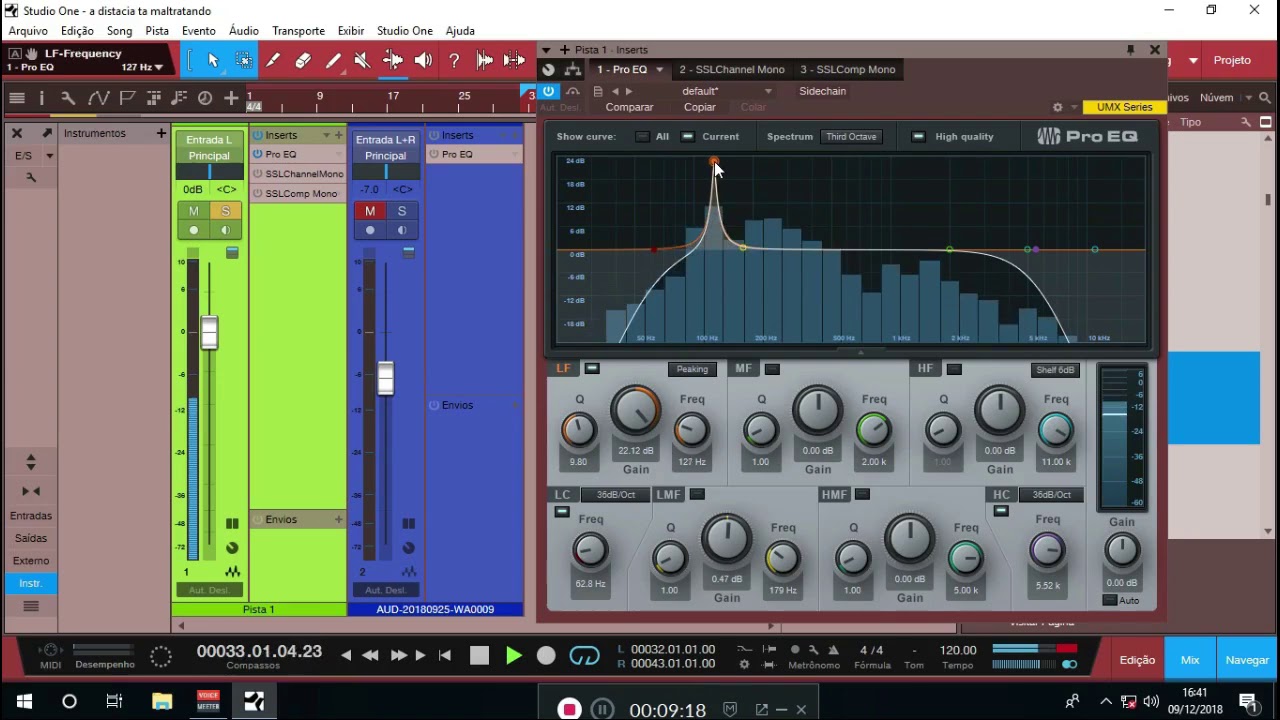Select the Mute tool

coord(363,61)
